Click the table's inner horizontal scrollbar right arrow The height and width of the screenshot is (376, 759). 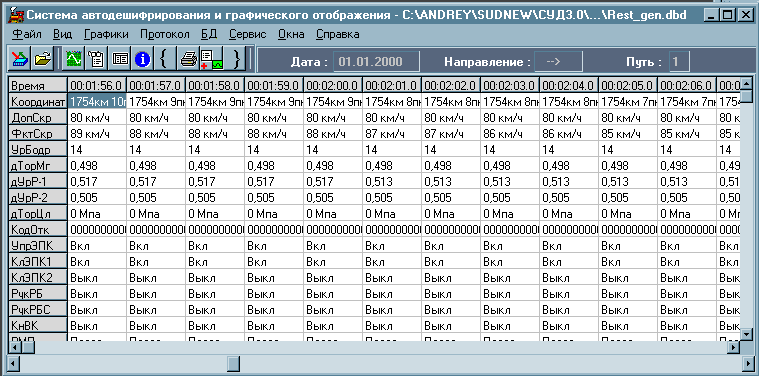click(734, 347)
